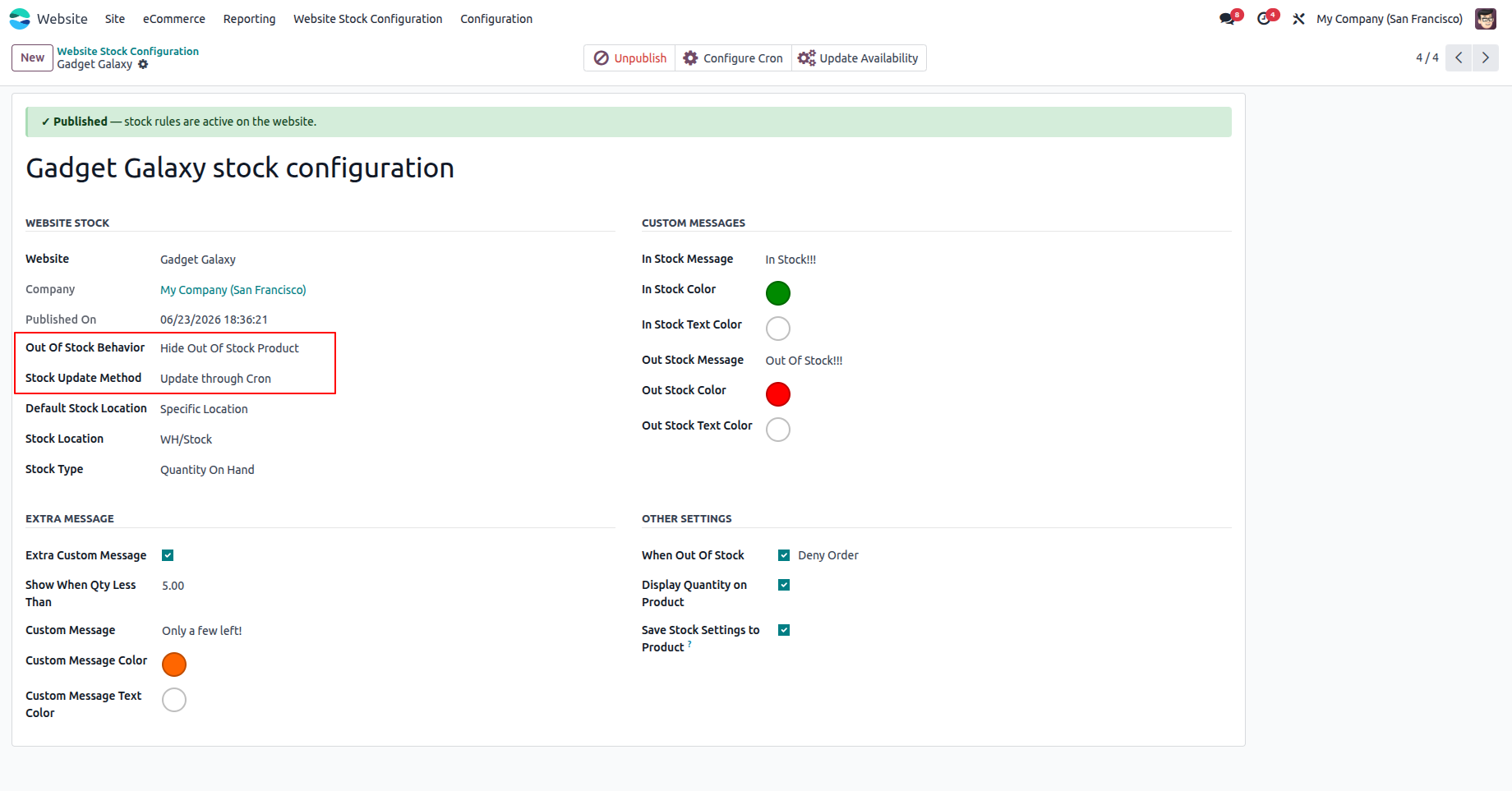1512x791 pixels.
Task: Open the Stock Type dropdown
Action: tap(207, 470)
